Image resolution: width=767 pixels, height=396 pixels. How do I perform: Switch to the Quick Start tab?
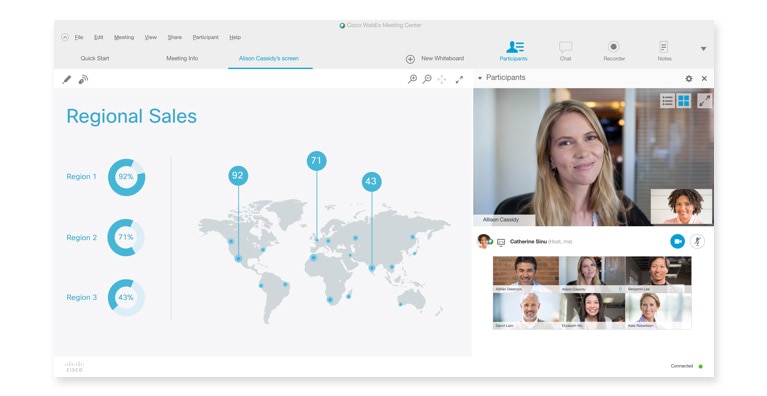coord(95,58)
